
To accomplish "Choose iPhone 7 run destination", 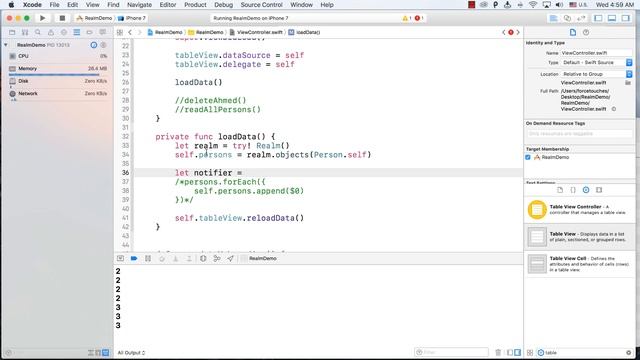I will [132, 18].
